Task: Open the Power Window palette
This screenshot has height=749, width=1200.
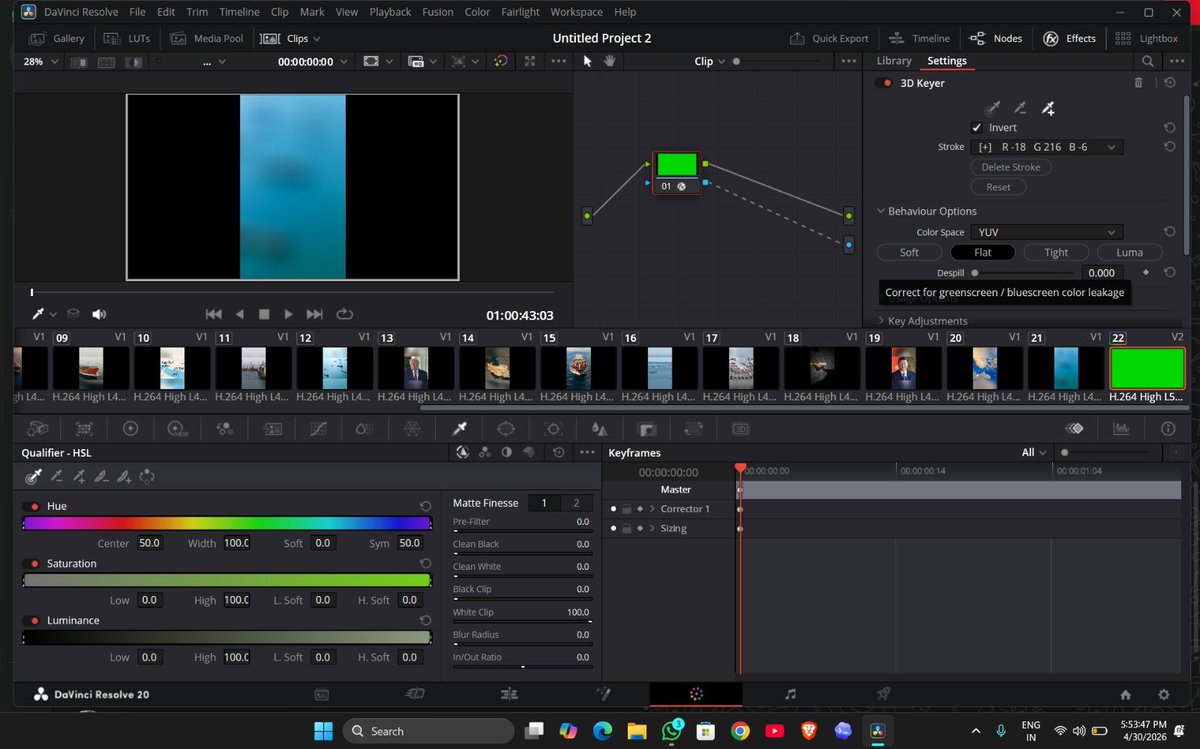Action: point(506,428)
